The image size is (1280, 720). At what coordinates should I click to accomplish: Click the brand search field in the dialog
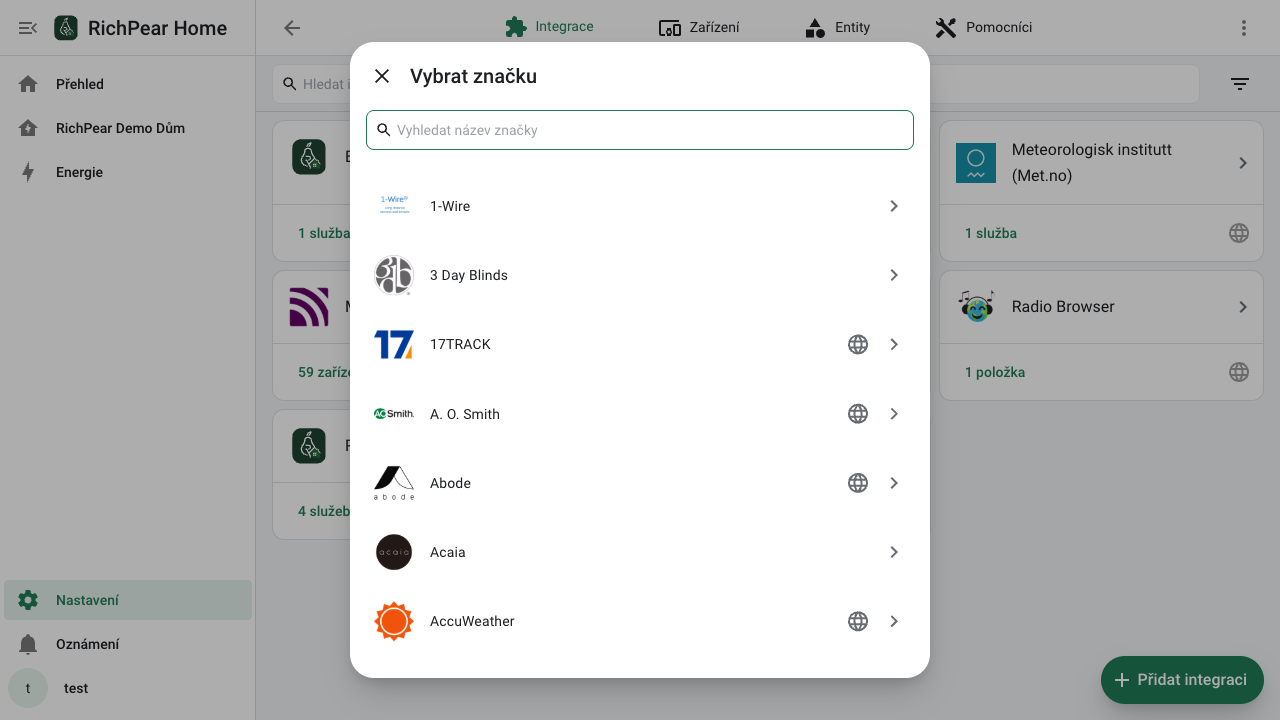(x=640, y=130)
